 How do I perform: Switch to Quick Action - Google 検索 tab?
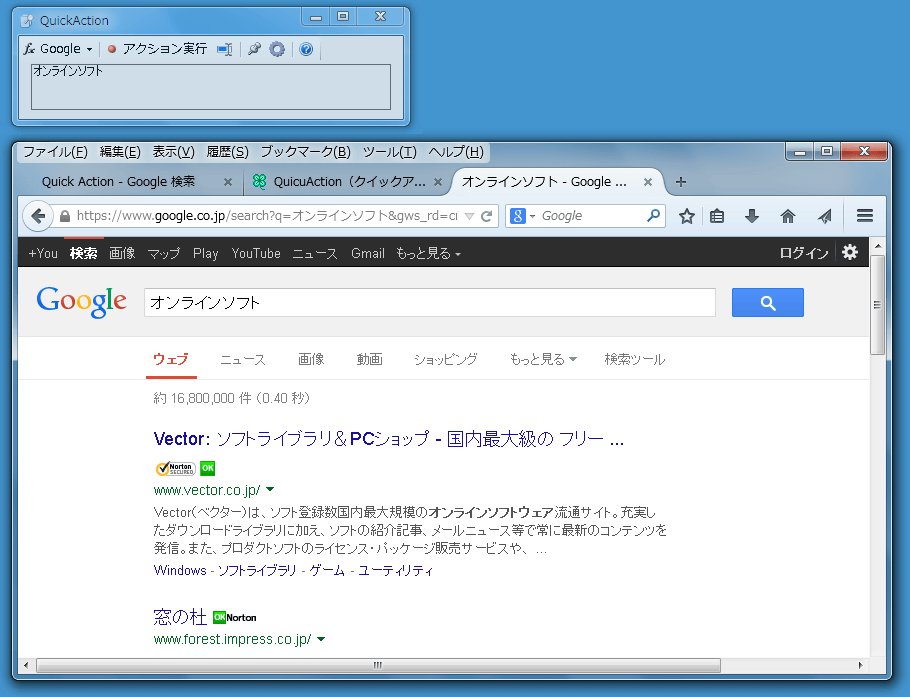point(118,182)
